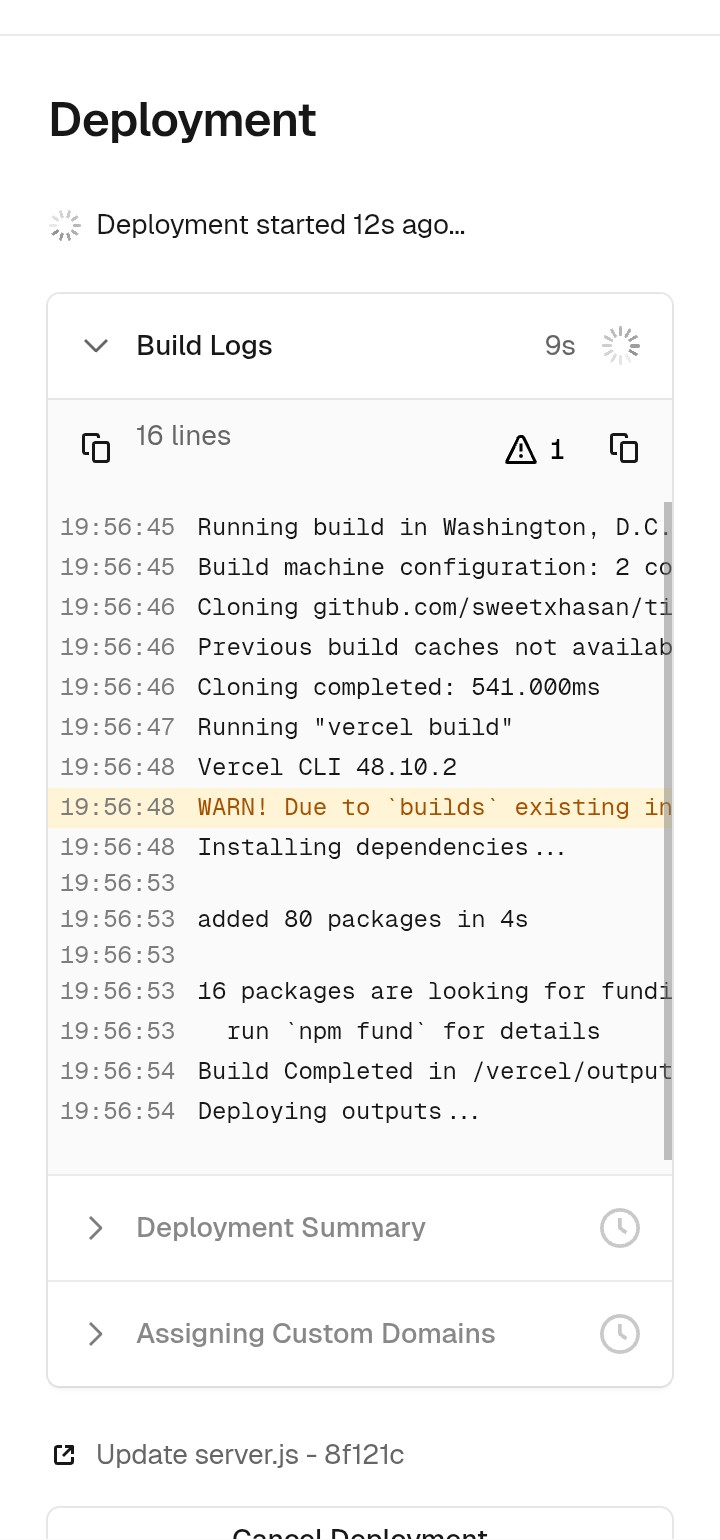Click the Deployment Summary clock icon
720x1540 pixels.
click(619, 1228)
